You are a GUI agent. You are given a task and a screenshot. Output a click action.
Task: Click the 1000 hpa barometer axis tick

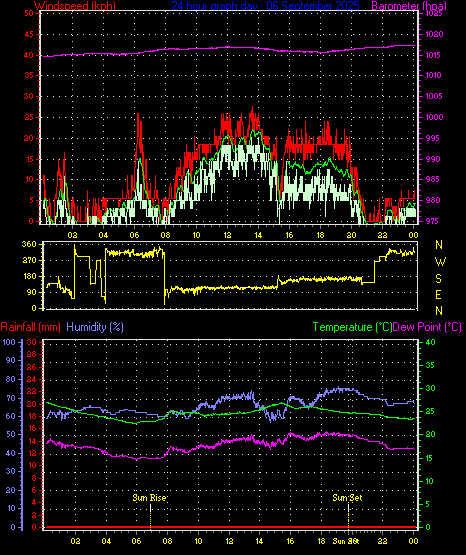pyautogui.click(x=434, y=117)
